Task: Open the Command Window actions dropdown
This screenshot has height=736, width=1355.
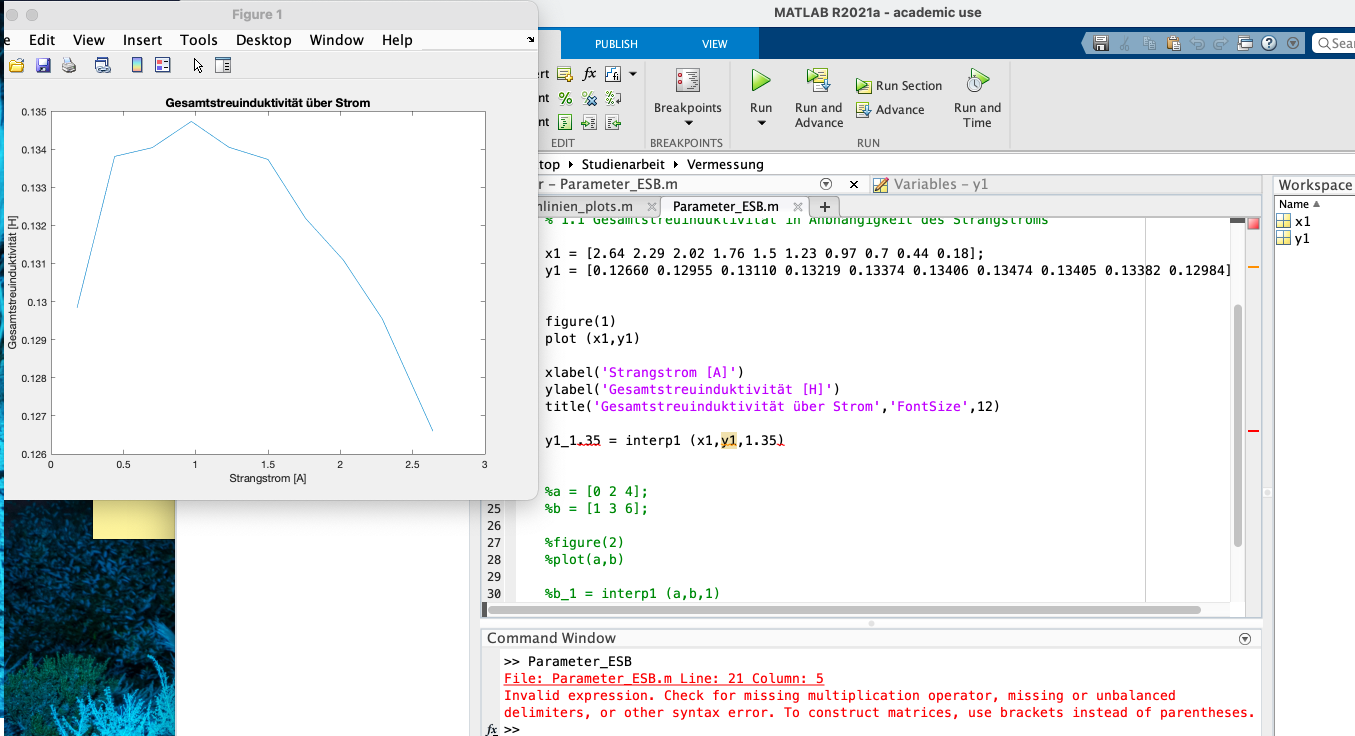Action: point(1245,639)
